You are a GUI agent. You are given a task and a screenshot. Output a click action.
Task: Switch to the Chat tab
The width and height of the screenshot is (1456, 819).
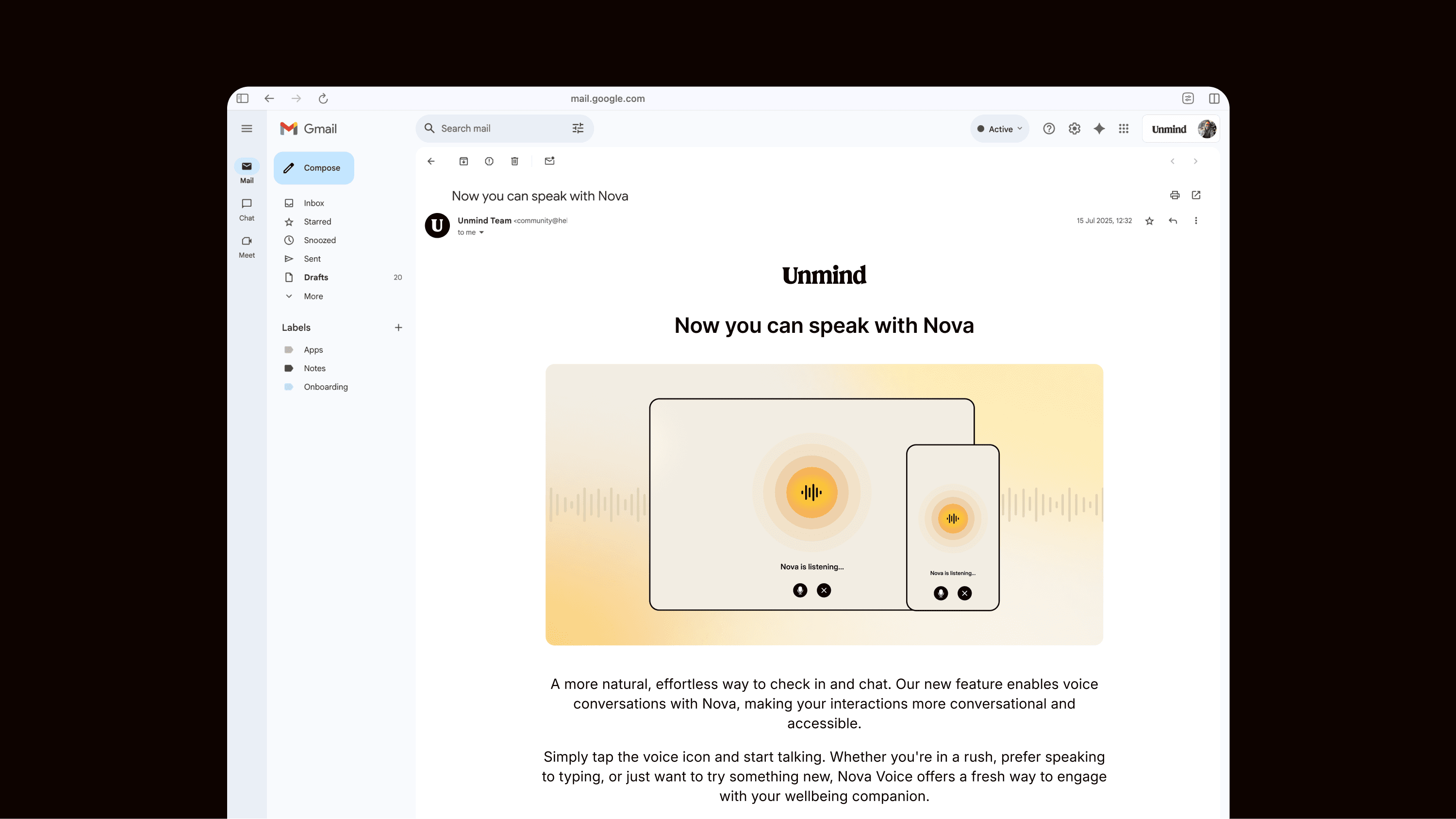pos(247,209)
